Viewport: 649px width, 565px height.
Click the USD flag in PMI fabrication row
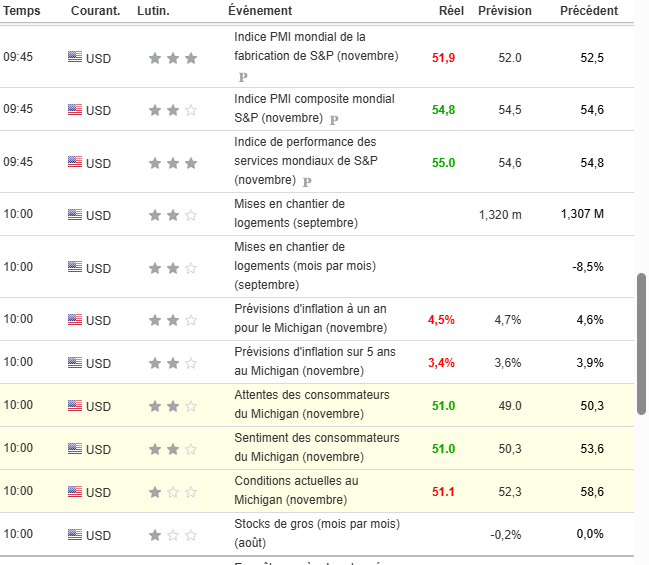tap(75, 57)
